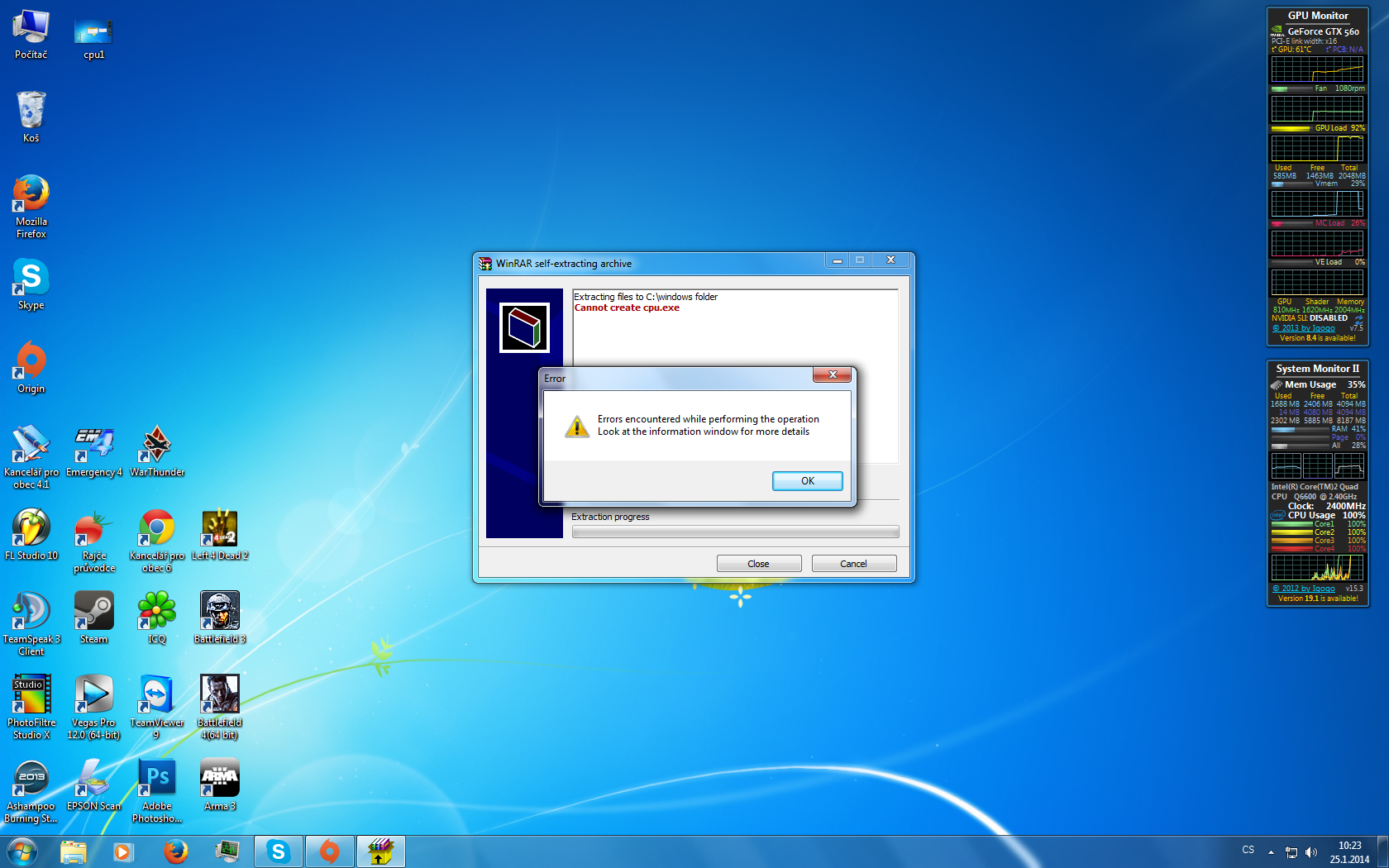Viewport: 1389px width, 868px height.
Task: Select Kancelář pro obec 6 Chrome shortcut
Action: [156, 541]
